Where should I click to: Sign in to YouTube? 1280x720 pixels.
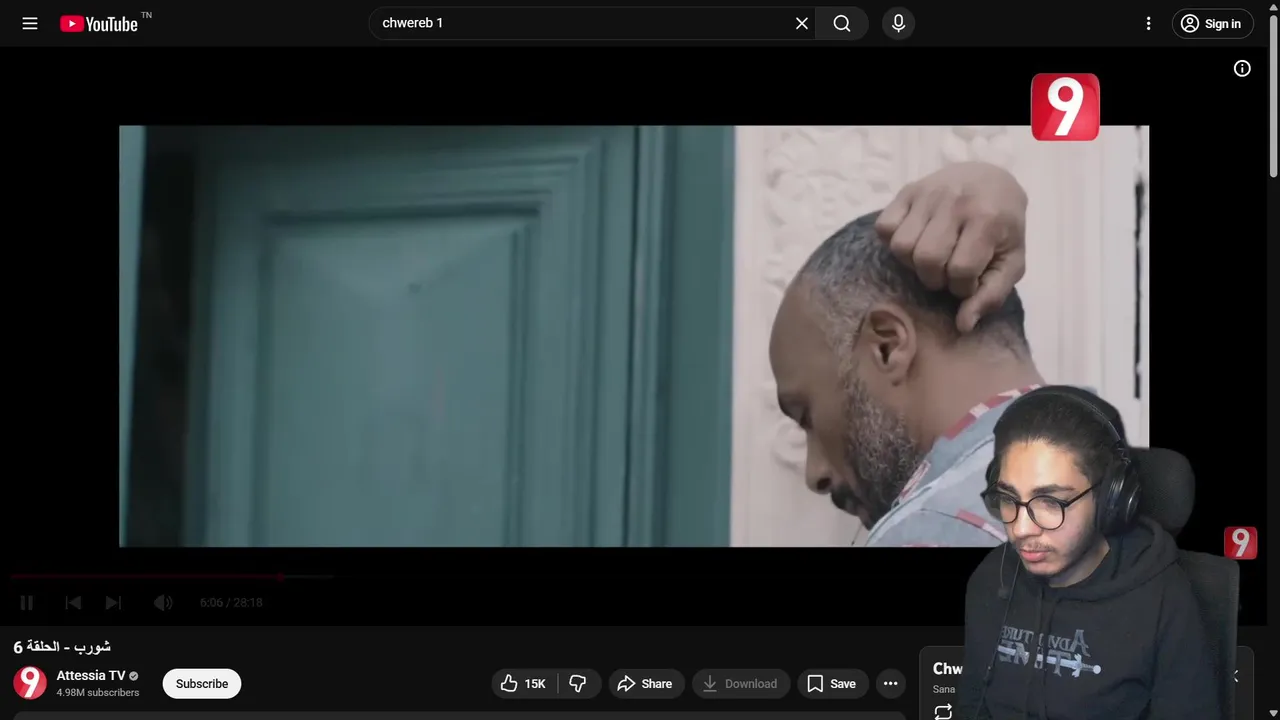point(1212,24)
